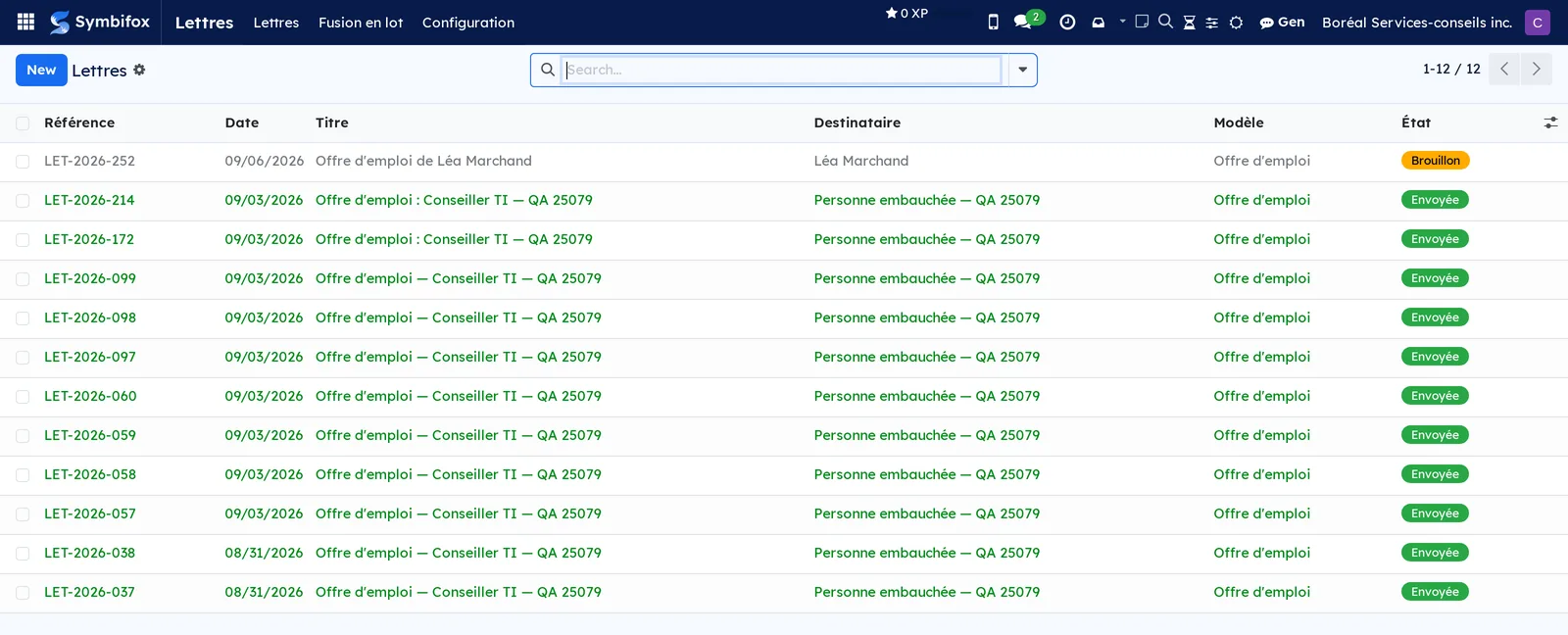The width and height of the screenshot is (1568, 635).
Task: Open the main apps grid menu
Action: coord(25,22)
